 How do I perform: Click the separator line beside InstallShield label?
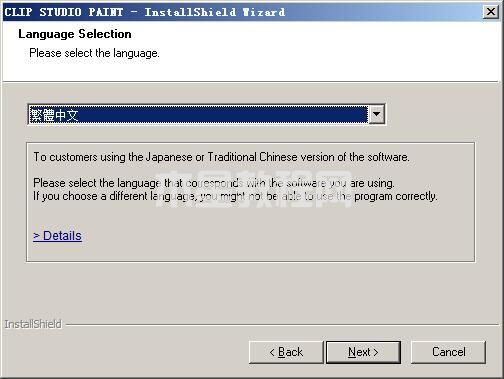coord(283,324)
